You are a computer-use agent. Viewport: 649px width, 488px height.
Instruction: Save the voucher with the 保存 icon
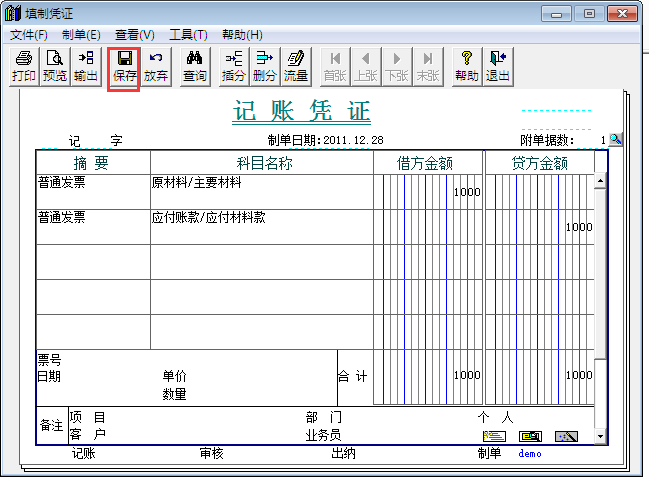click(x=124, y=66)
